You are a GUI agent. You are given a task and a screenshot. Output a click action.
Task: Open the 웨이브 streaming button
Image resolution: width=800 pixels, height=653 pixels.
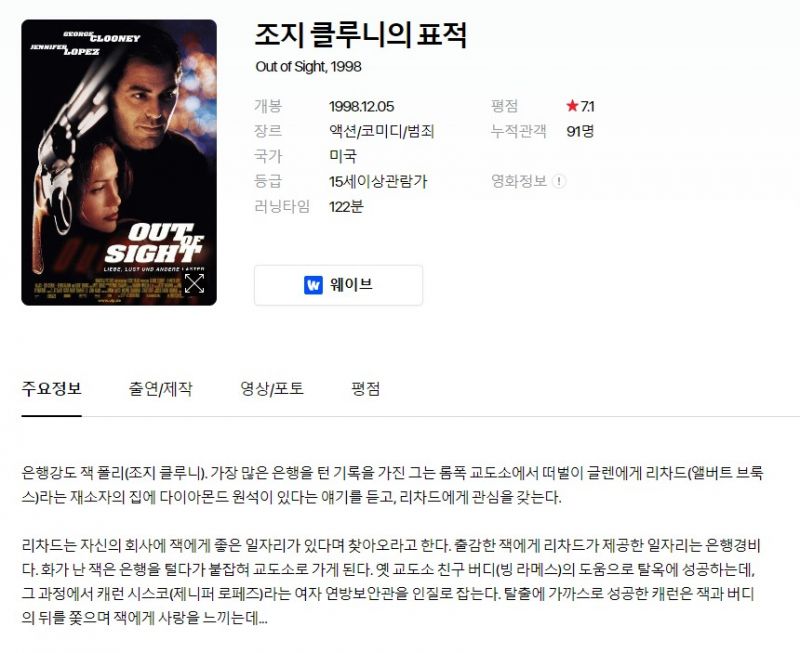point(338,285)
